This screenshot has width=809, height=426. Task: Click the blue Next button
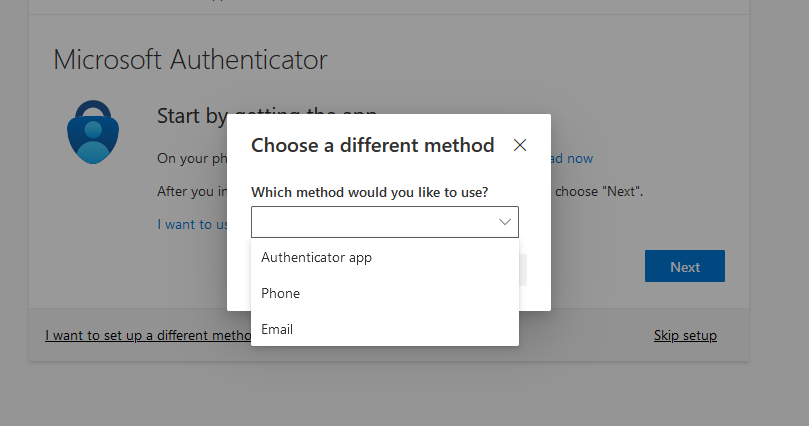[685, 266]
